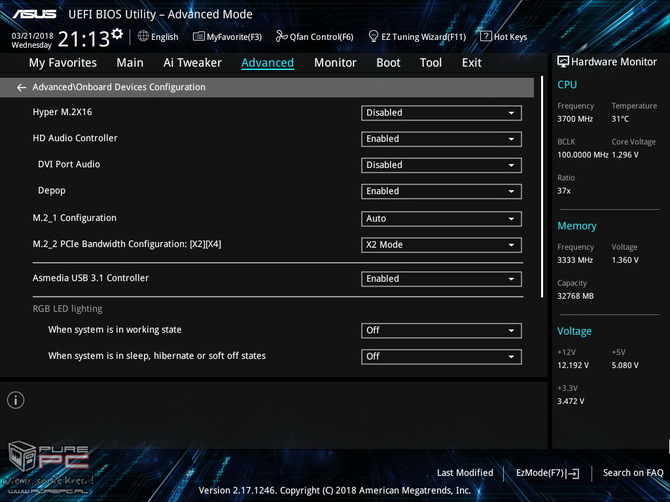Image resolution: width=670 pixels, height=502 pixels.
Task: Click the info icon at bottom left
Action: [16, 400]
